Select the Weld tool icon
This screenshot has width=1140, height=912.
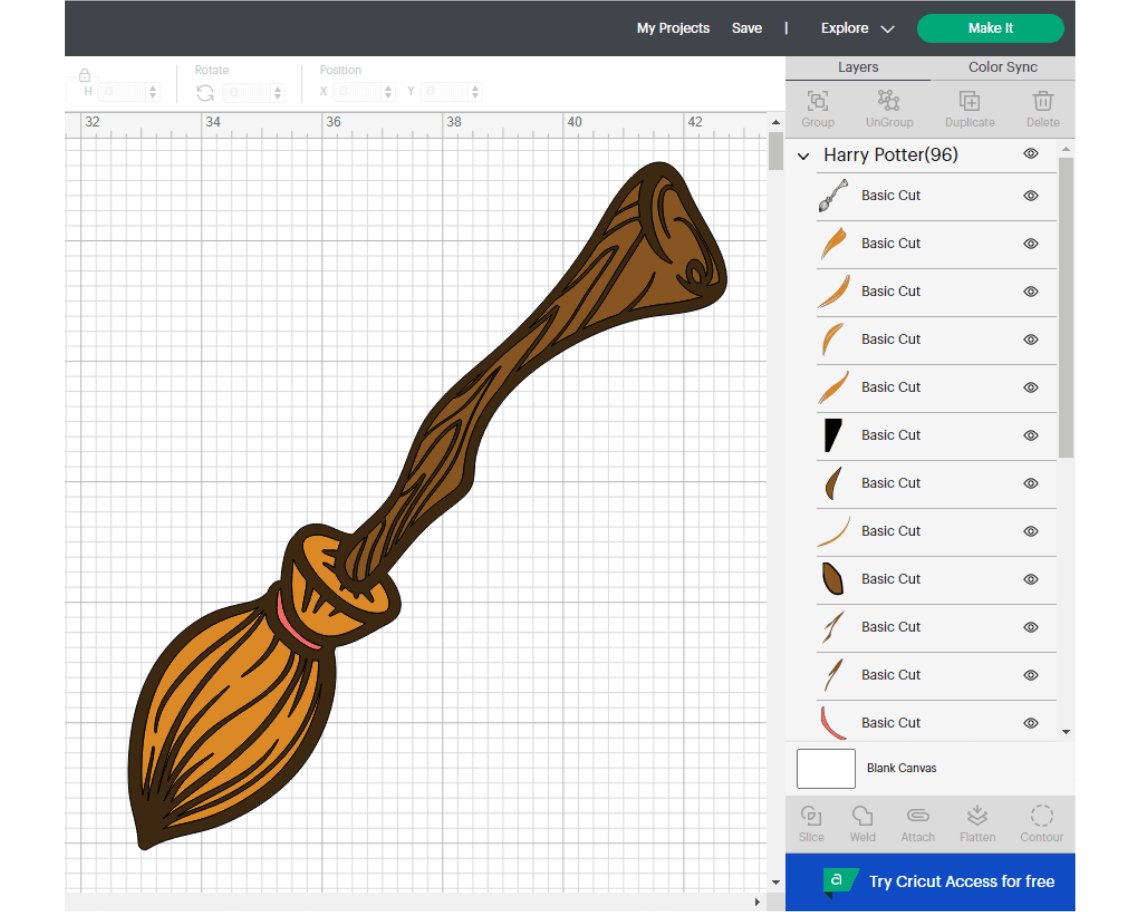[x=862, y=816]
